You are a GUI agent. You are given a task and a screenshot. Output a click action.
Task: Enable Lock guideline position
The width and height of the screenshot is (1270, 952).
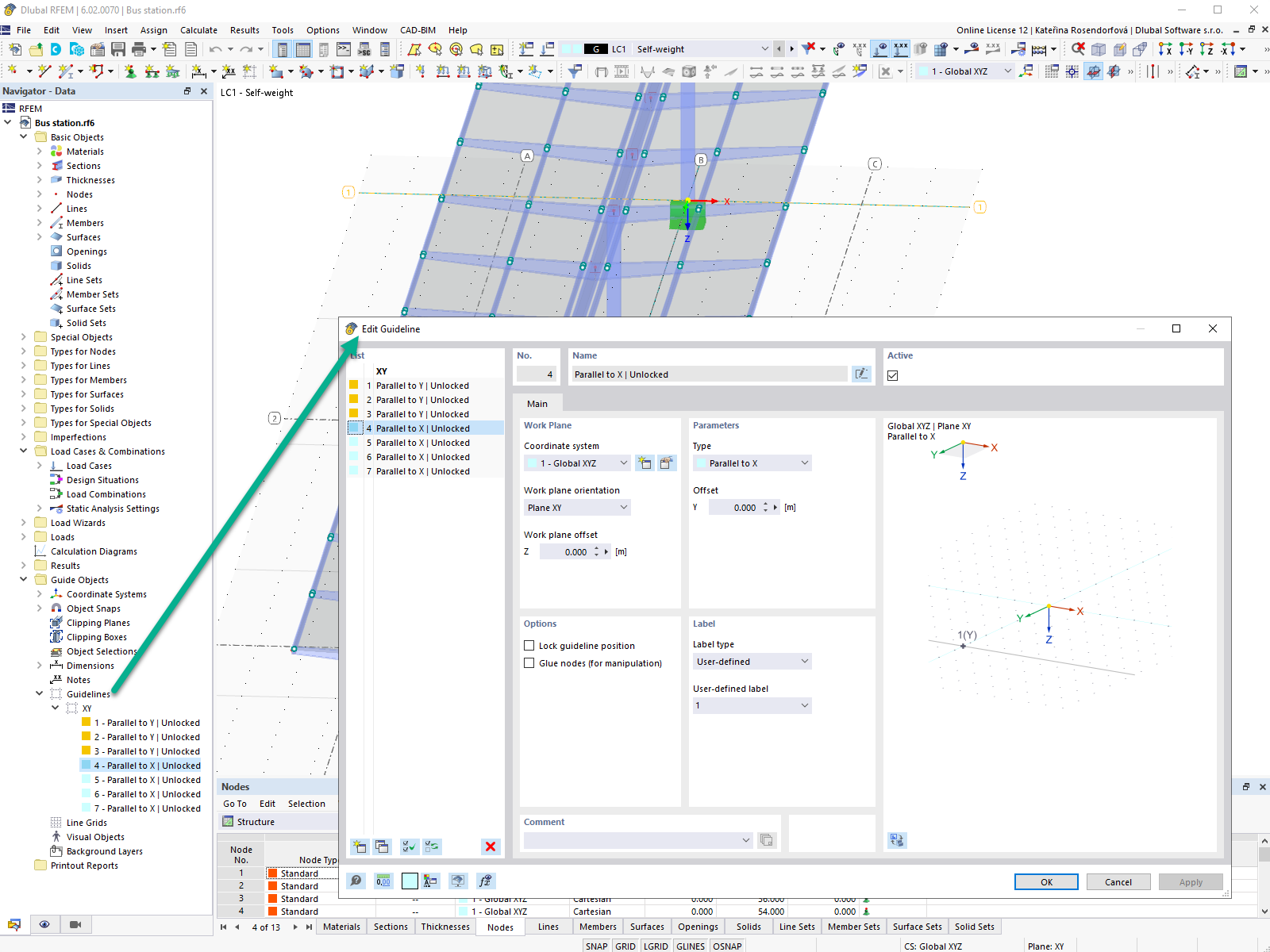click(x=529, y=645)
